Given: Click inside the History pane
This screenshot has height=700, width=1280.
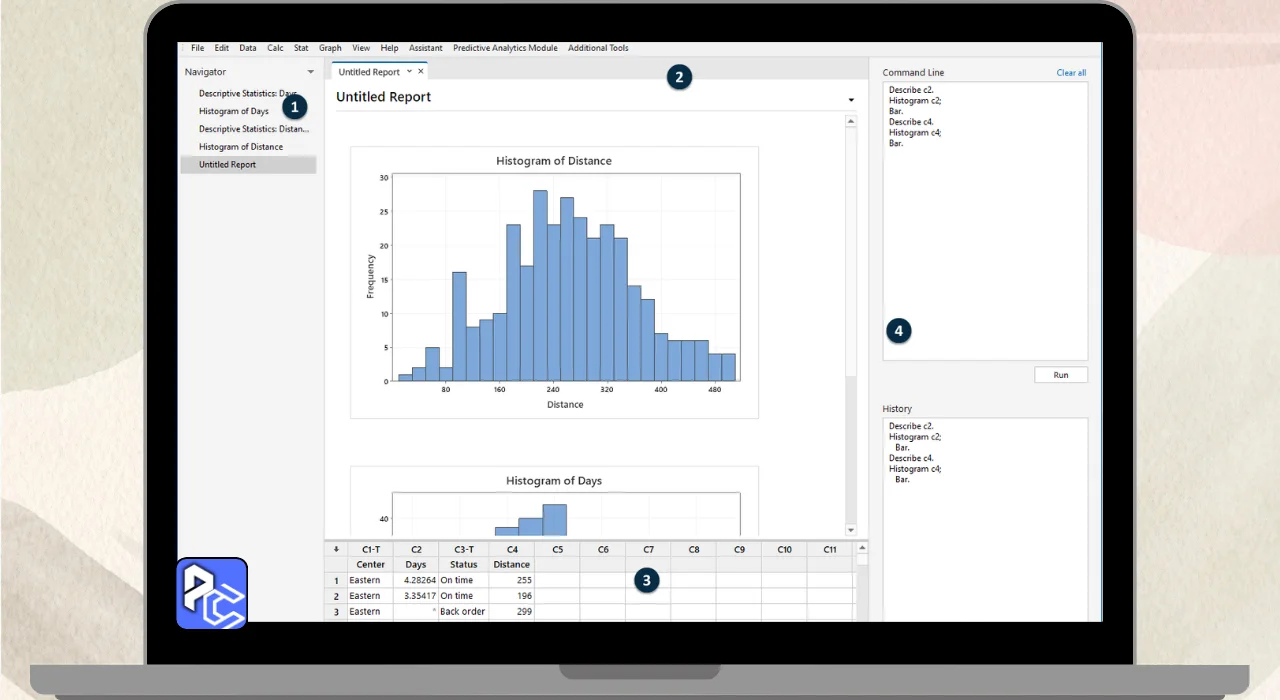Looking at the screenshot, I should tap(985, 519).
